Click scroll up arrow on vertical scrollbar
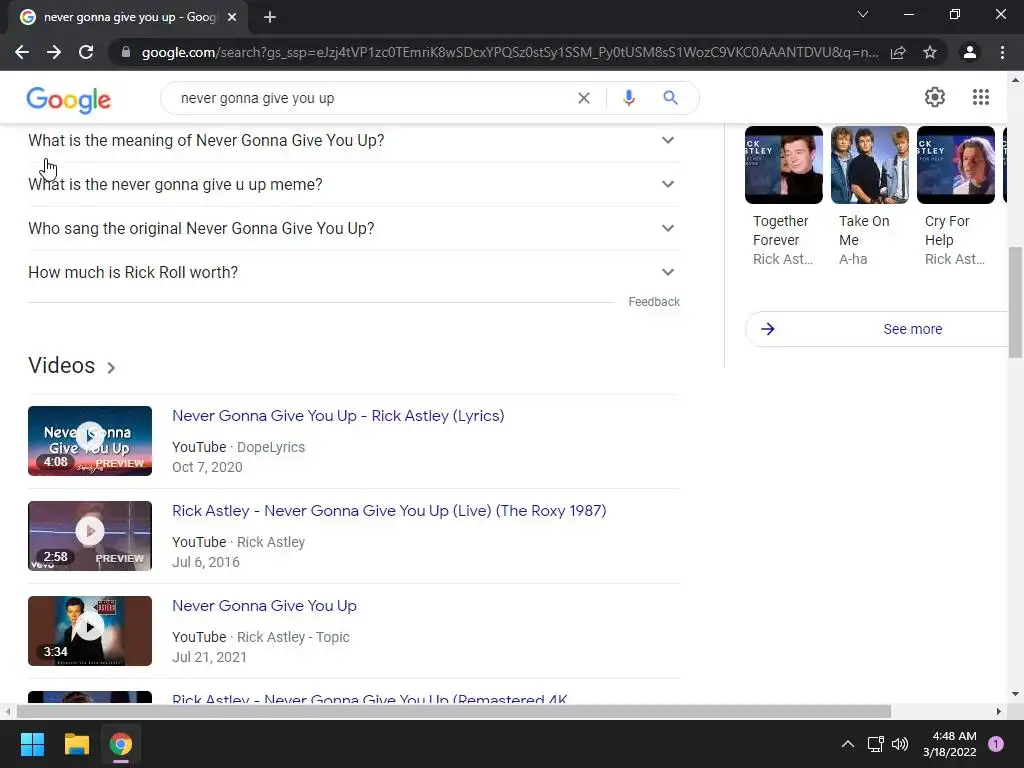 tap(1015, 80)
